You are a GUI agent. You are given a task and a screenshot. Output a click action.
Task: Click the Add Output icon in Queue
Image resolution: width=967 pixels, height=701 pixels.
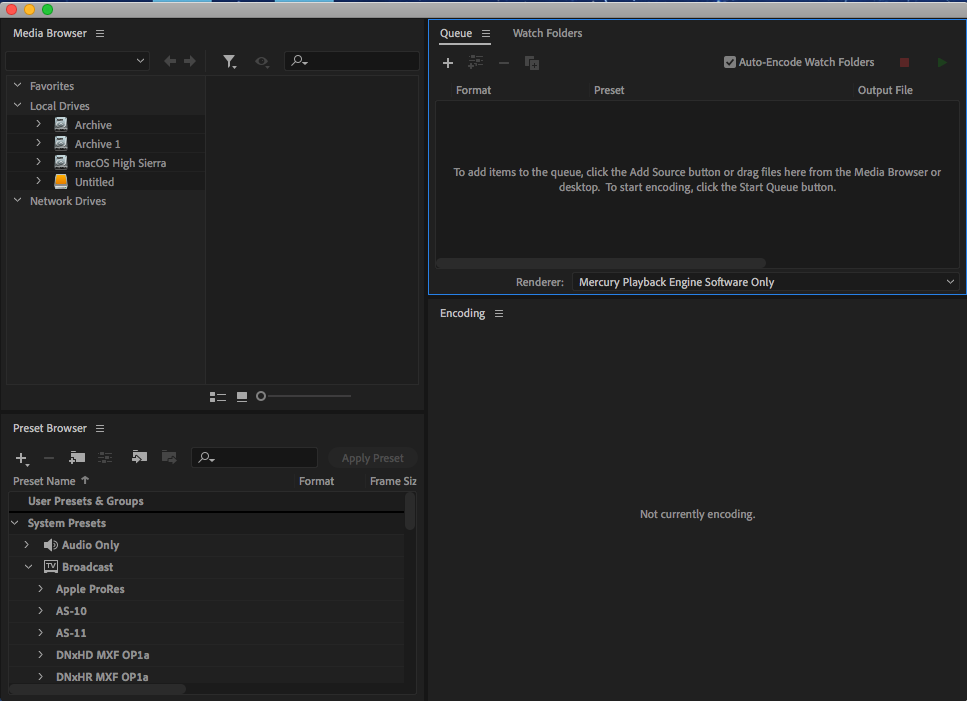click(475, 62)
